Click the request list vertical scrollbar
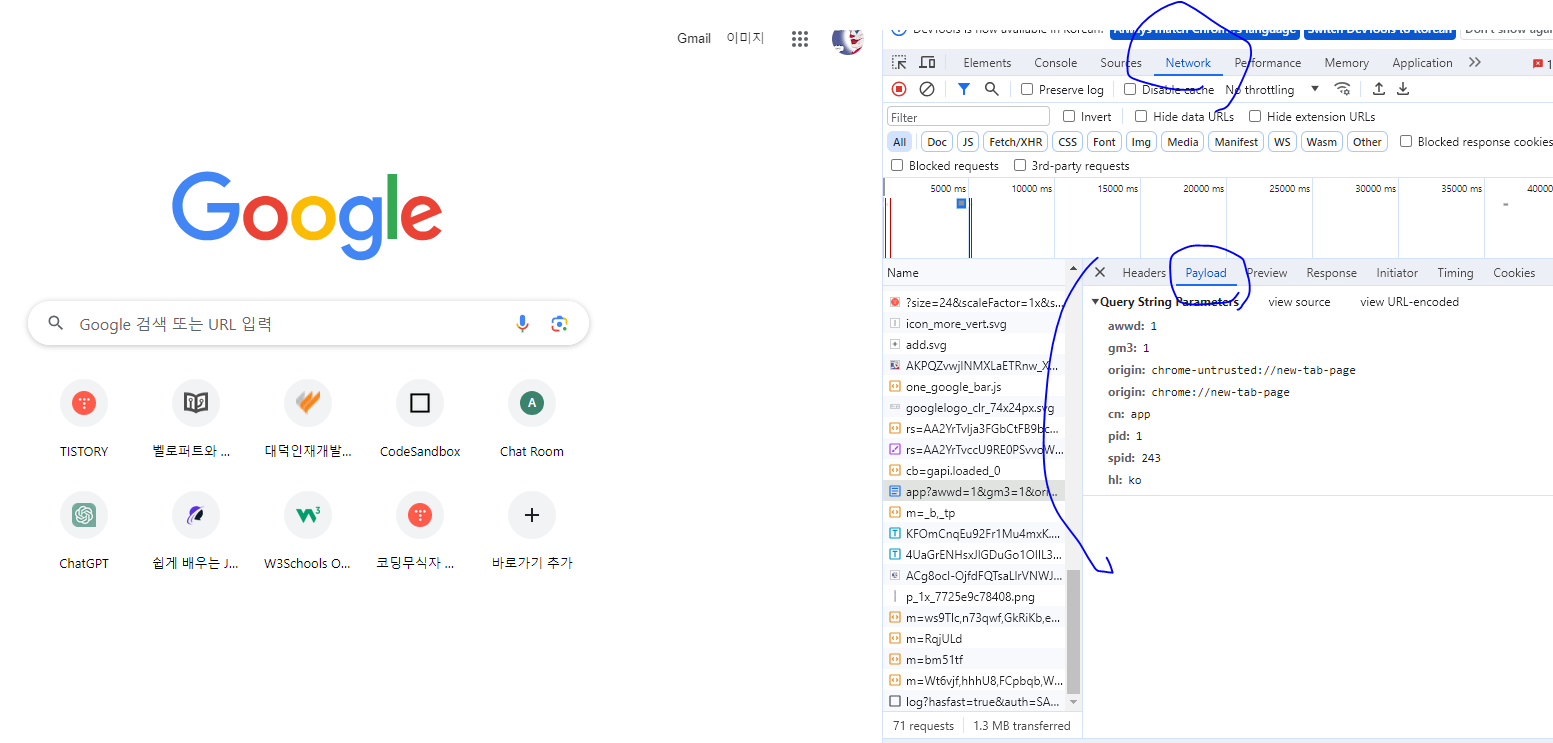 click(1073, 630)
